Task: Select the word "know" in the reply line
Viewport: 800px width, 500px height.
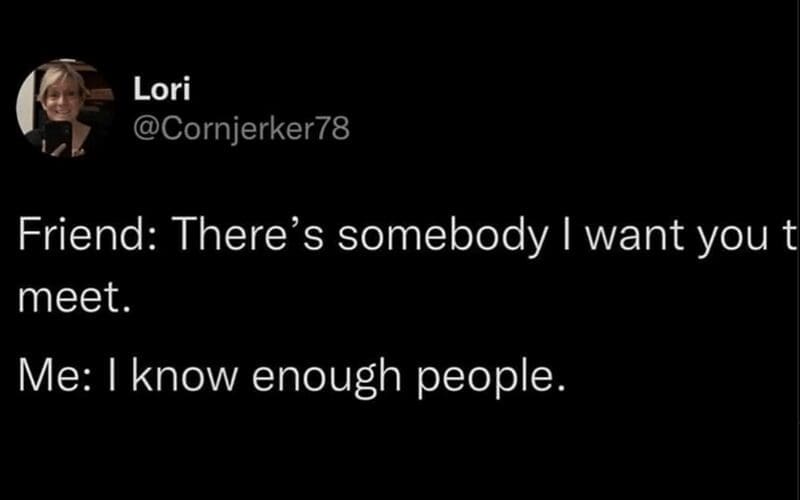Action: point(172,380)
